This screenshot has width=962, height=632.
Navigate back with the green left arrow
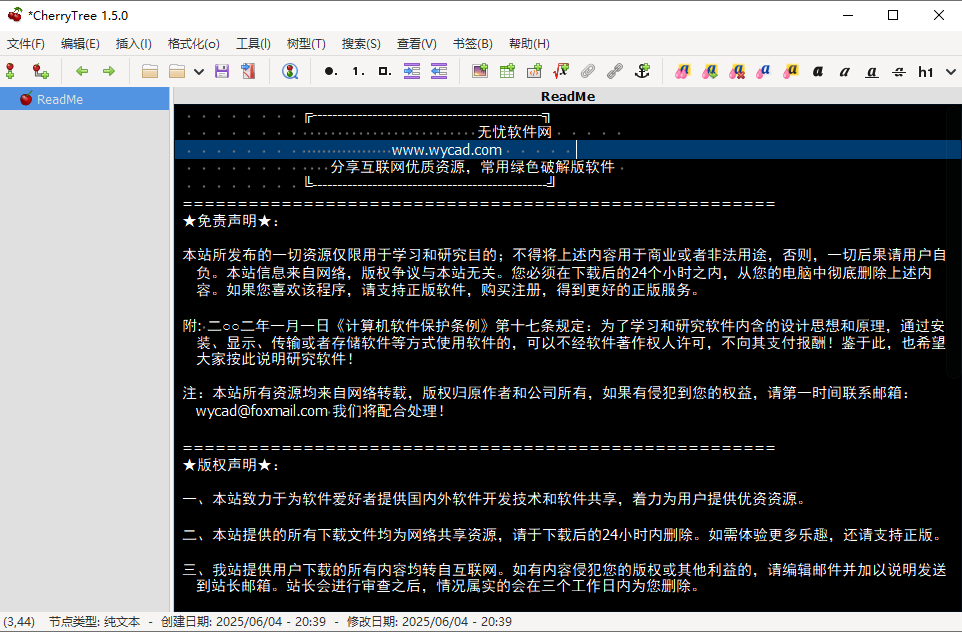[x=82, y=71]
